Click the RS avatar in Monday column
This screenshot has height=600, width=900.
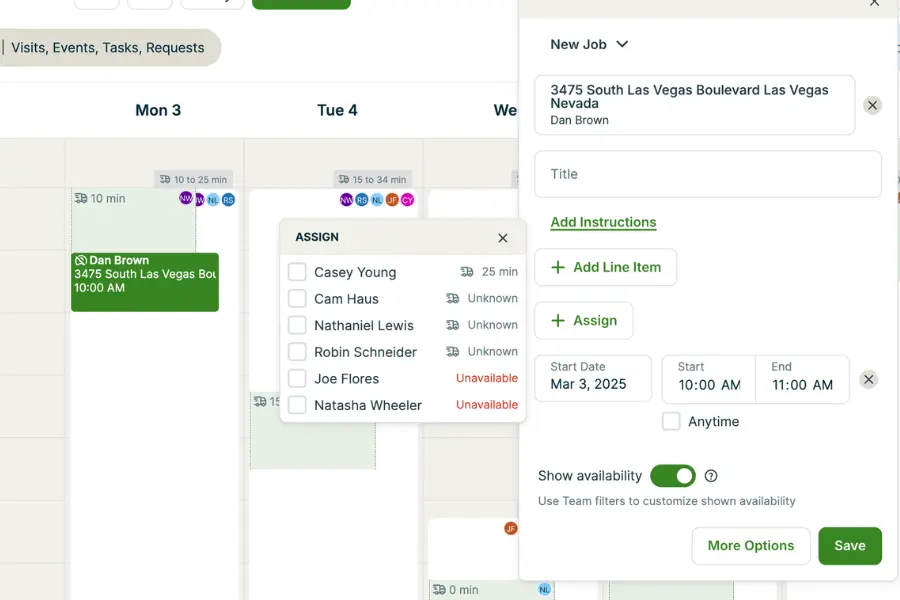coord(228,200)
